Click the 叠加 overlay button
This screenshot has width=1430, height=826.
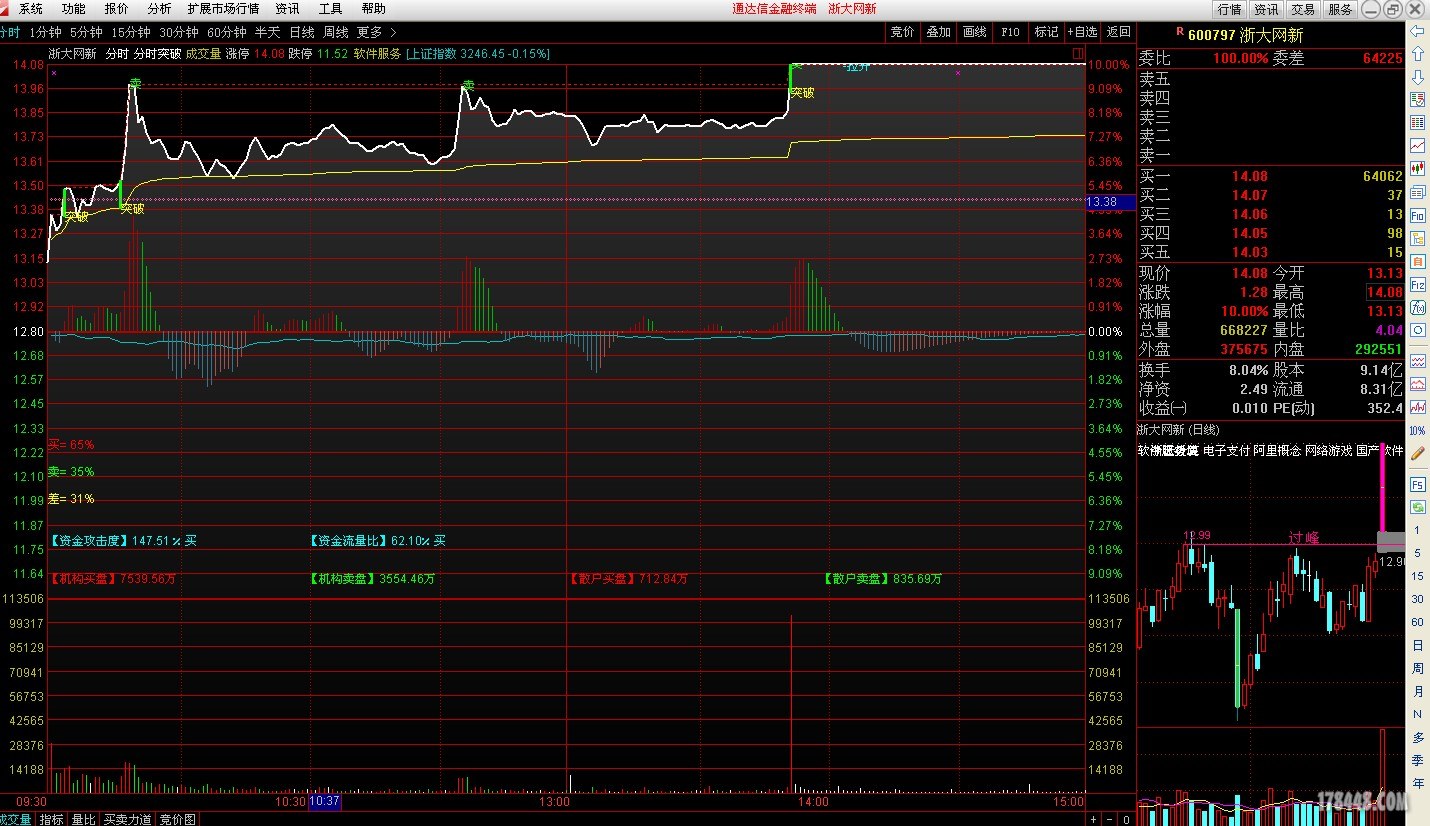pyautogui.click(x=938, y=32)
